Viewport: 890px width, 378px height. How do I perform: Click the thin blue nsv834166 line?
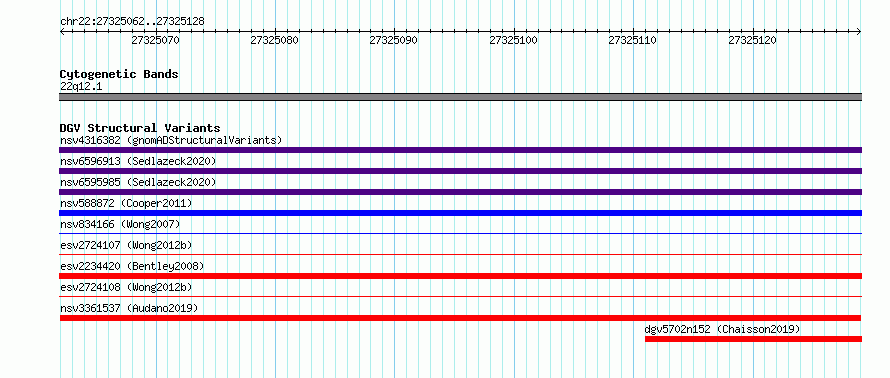pos(460,233)
